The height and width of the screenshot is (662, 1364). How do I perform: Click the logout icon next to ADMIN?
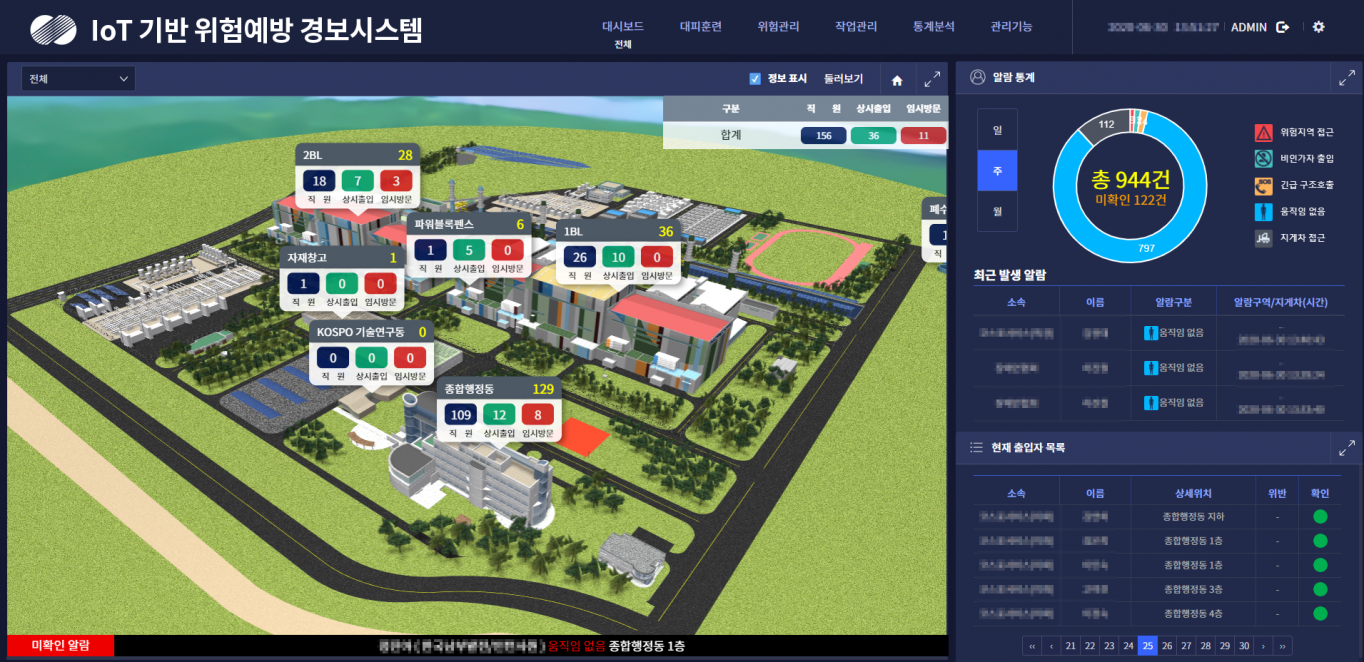pyautogui.click(x=1283, y=27)
